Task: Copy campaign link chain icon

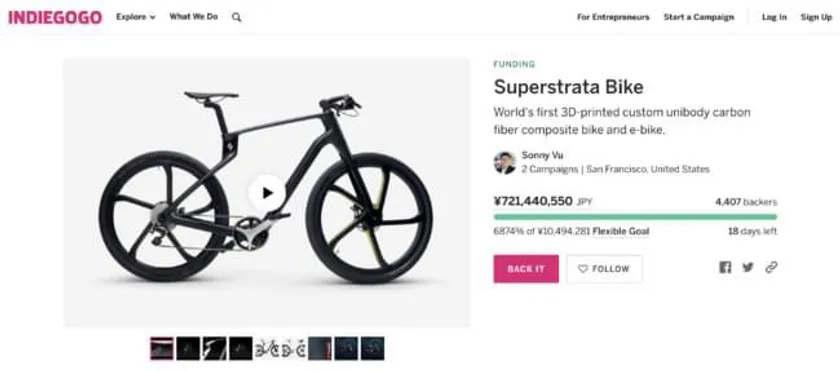Action: [x=771, y=267]
